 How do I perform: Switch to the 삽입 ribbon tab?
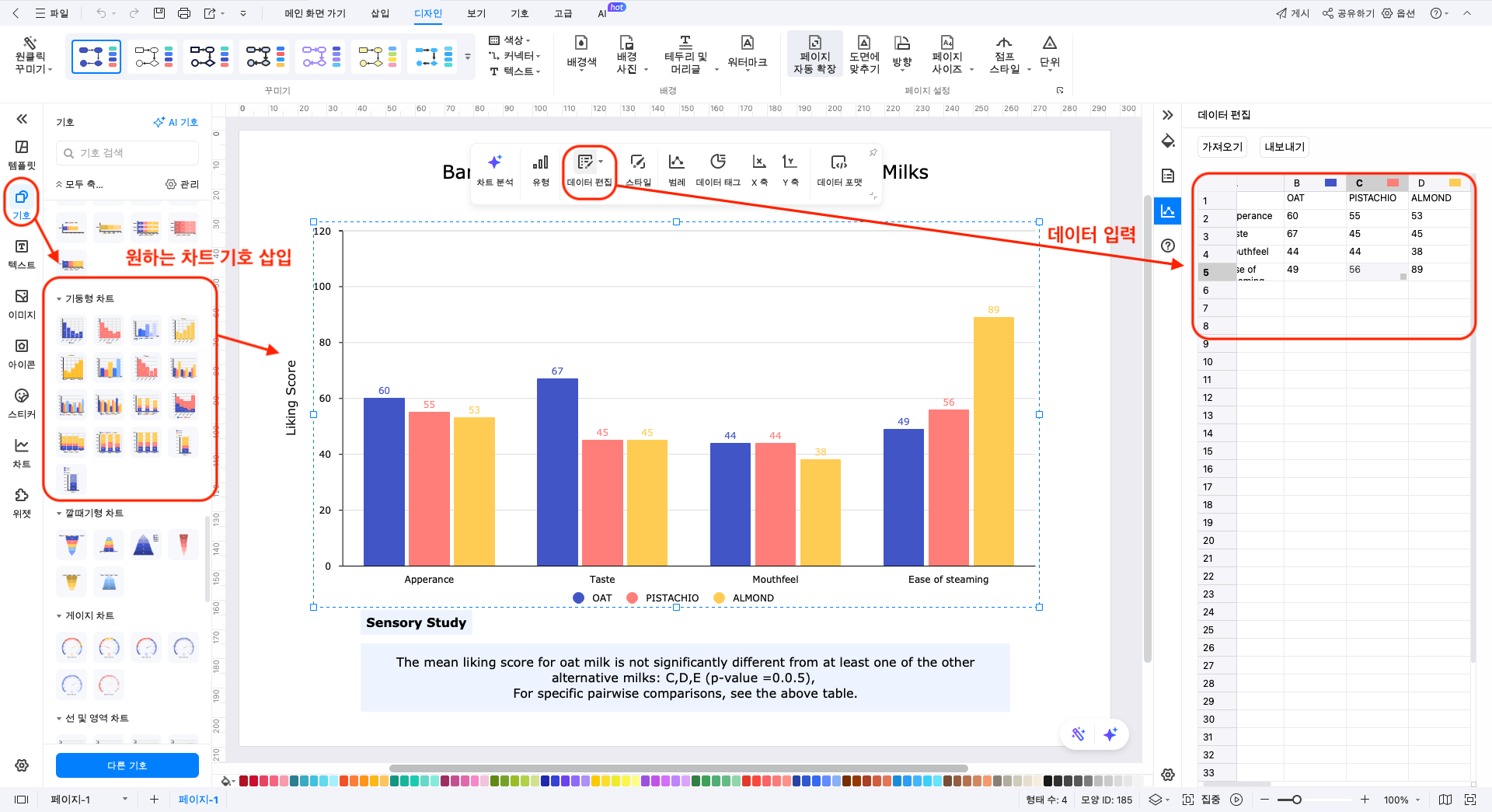(380, 13)
